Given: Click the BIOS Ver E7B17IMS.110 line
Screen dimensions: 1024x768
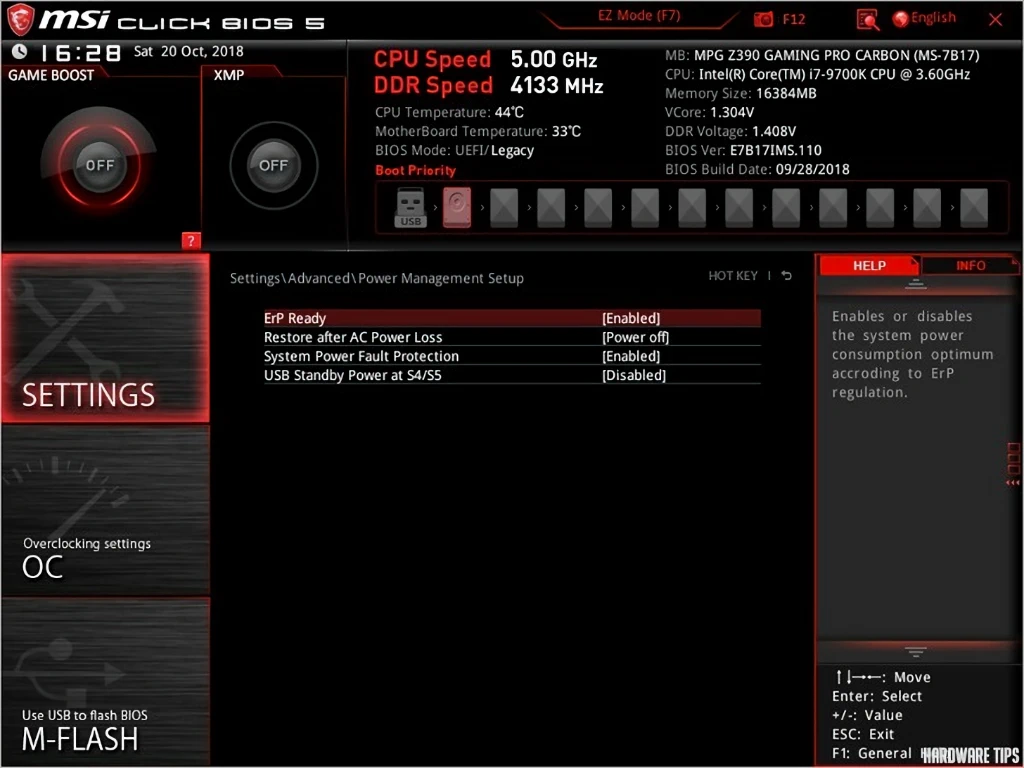Looking at the screenshot, I should (743, 150).
